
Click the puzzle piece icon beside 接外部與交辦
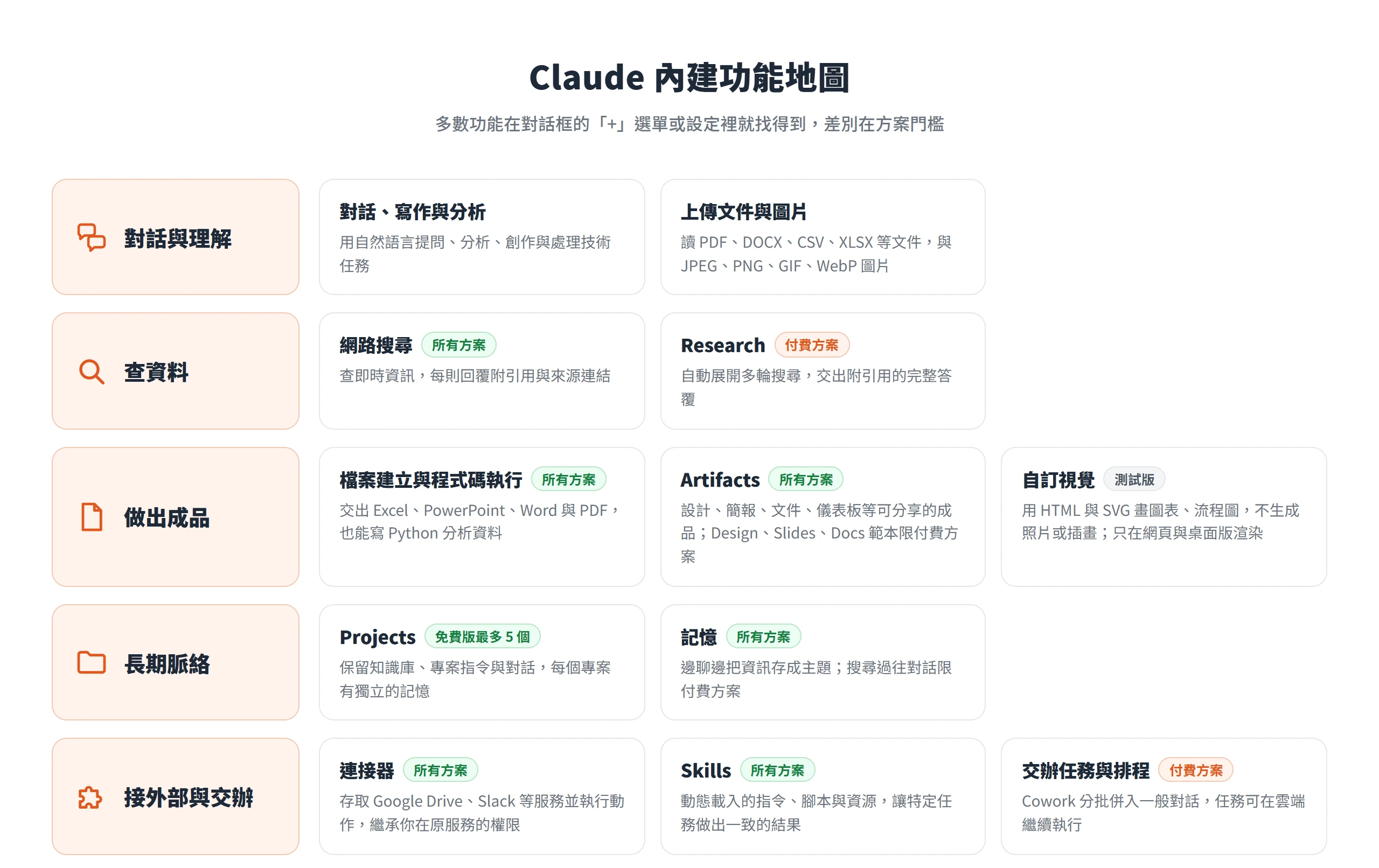point(90,797)
